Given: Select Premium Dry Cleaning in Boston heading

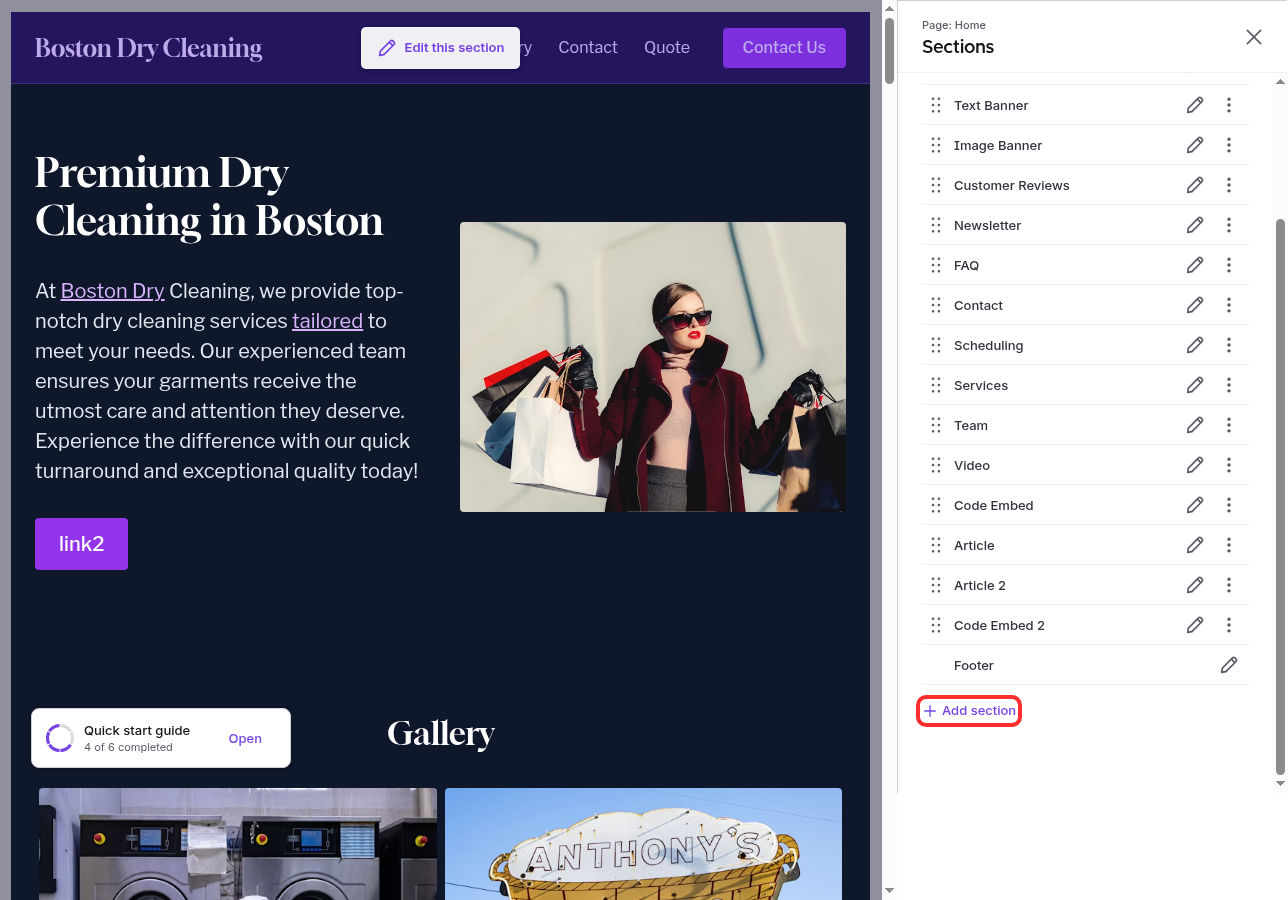Looking at the screenshot, I should click(x=209, y=197).
